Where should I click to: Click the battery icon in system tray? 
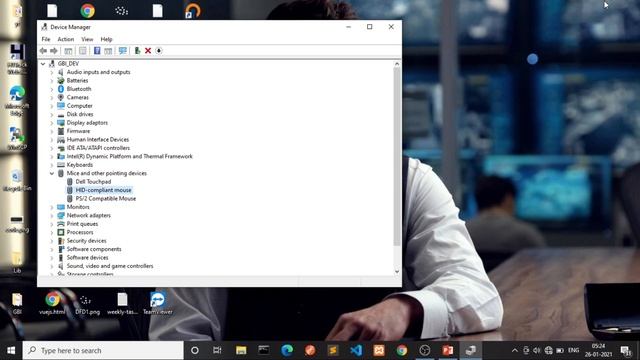point(560,351)
